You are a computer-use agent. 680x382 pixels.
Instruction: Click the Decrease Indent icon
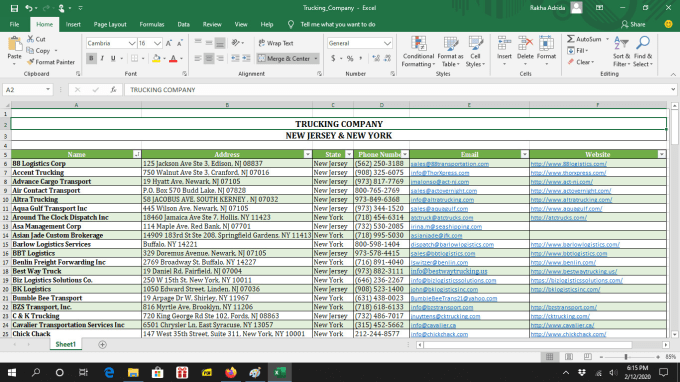235,59
